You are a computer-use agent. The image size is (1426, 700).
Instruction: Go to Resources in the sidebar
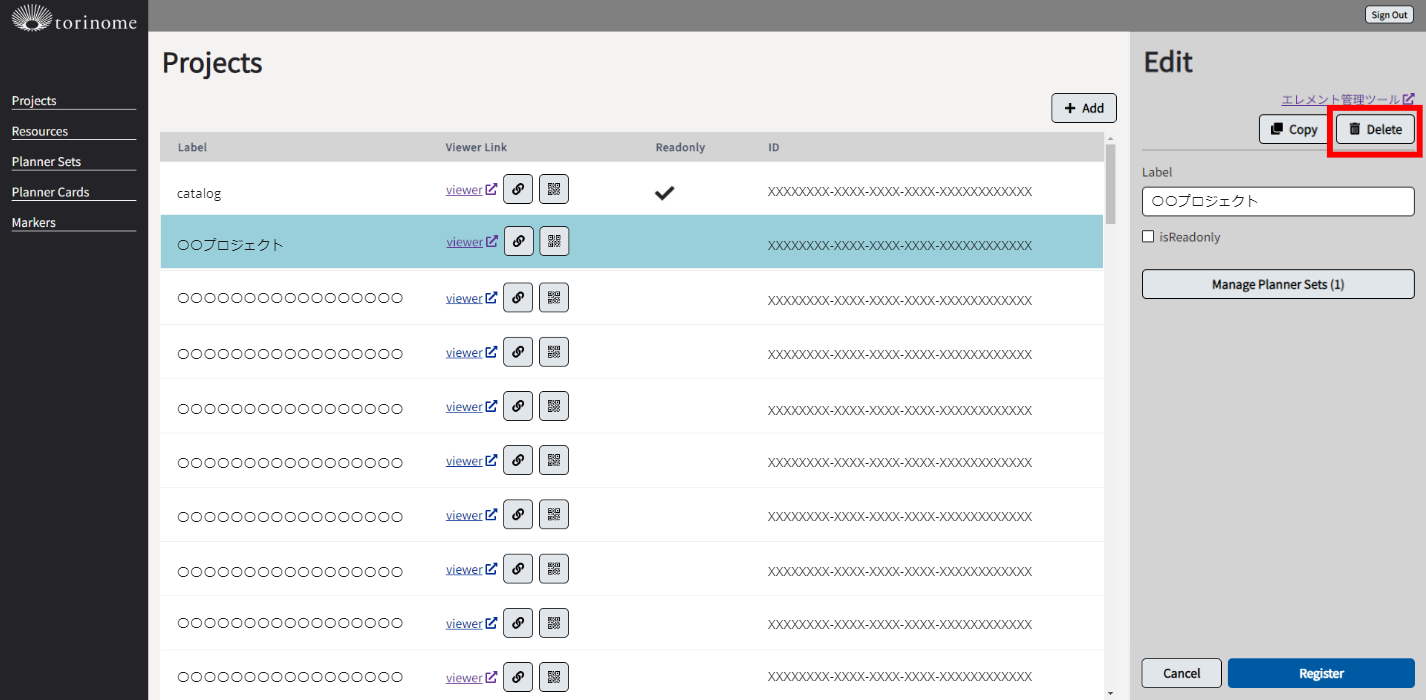pyautogui.click(x=40, y=131)
